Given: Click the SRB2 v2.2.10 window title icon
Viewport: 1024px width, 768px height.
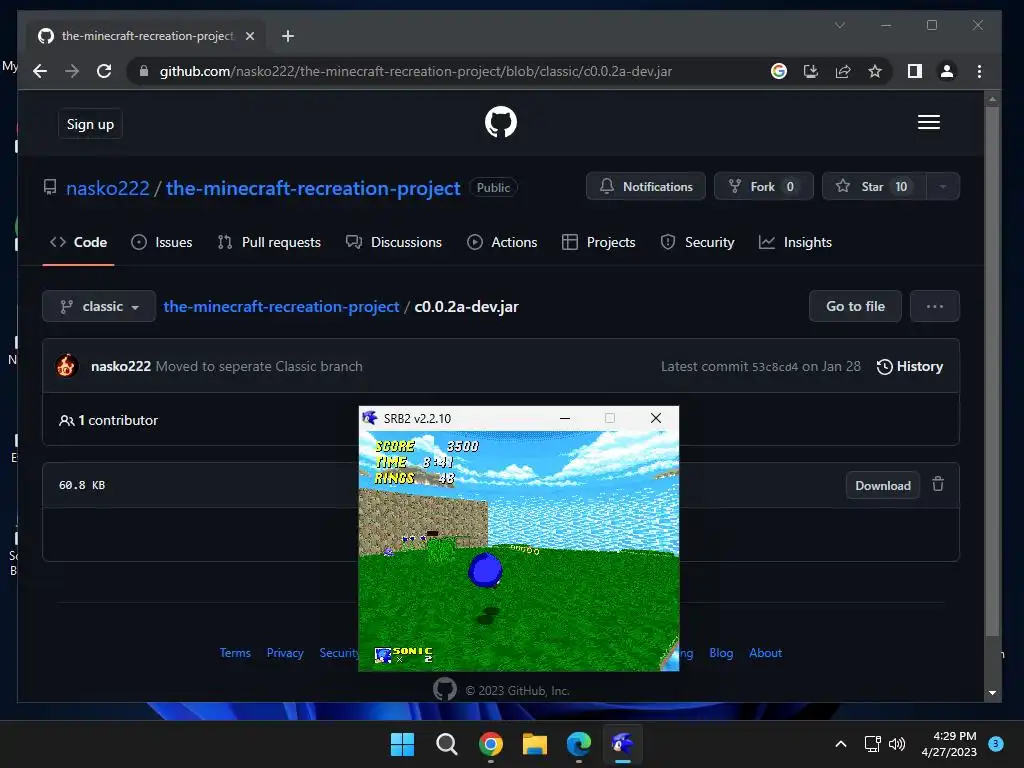Looking at the screenshot, I should pos(370,418).
